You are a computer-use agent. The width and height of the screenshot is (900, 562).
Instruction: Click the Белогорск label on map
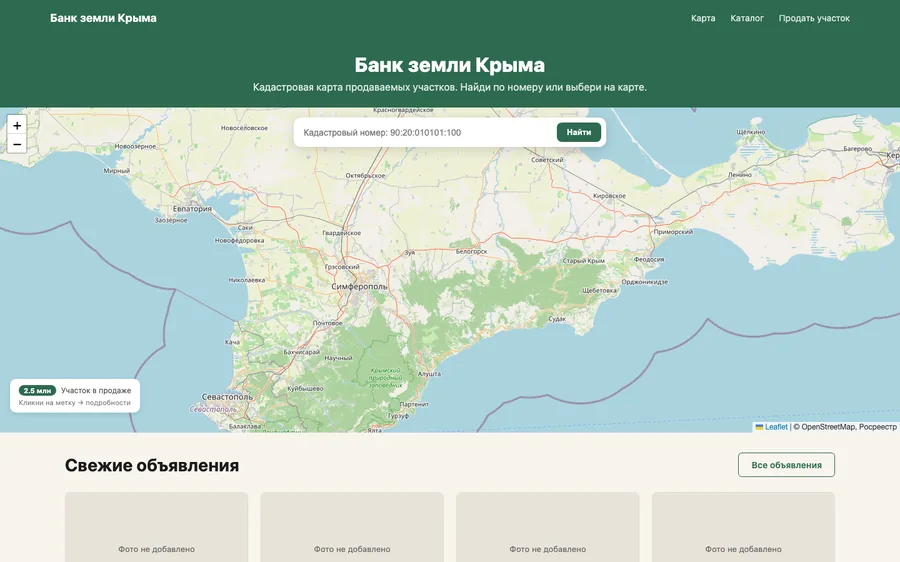[x=471, y=251]
